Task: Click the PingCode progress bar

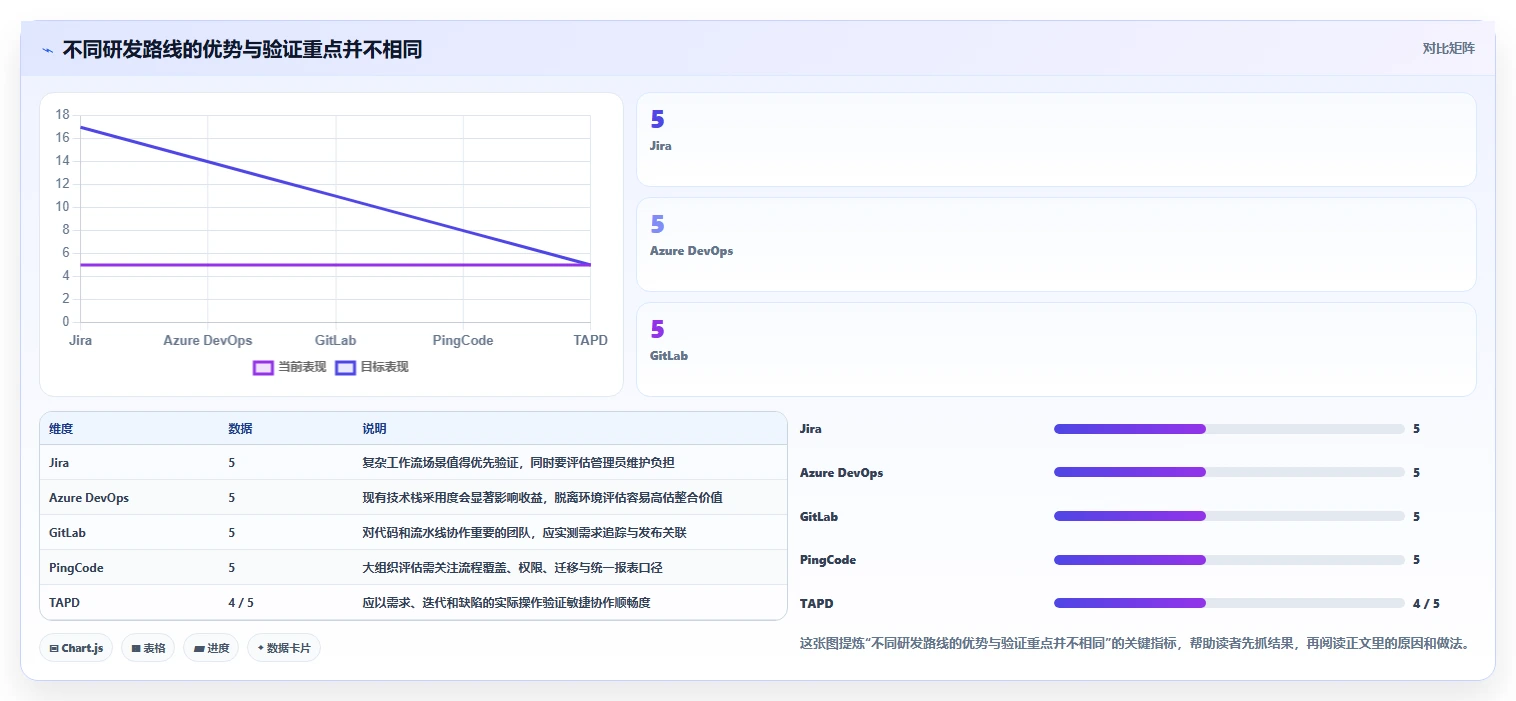Action: pos(1229,560)
